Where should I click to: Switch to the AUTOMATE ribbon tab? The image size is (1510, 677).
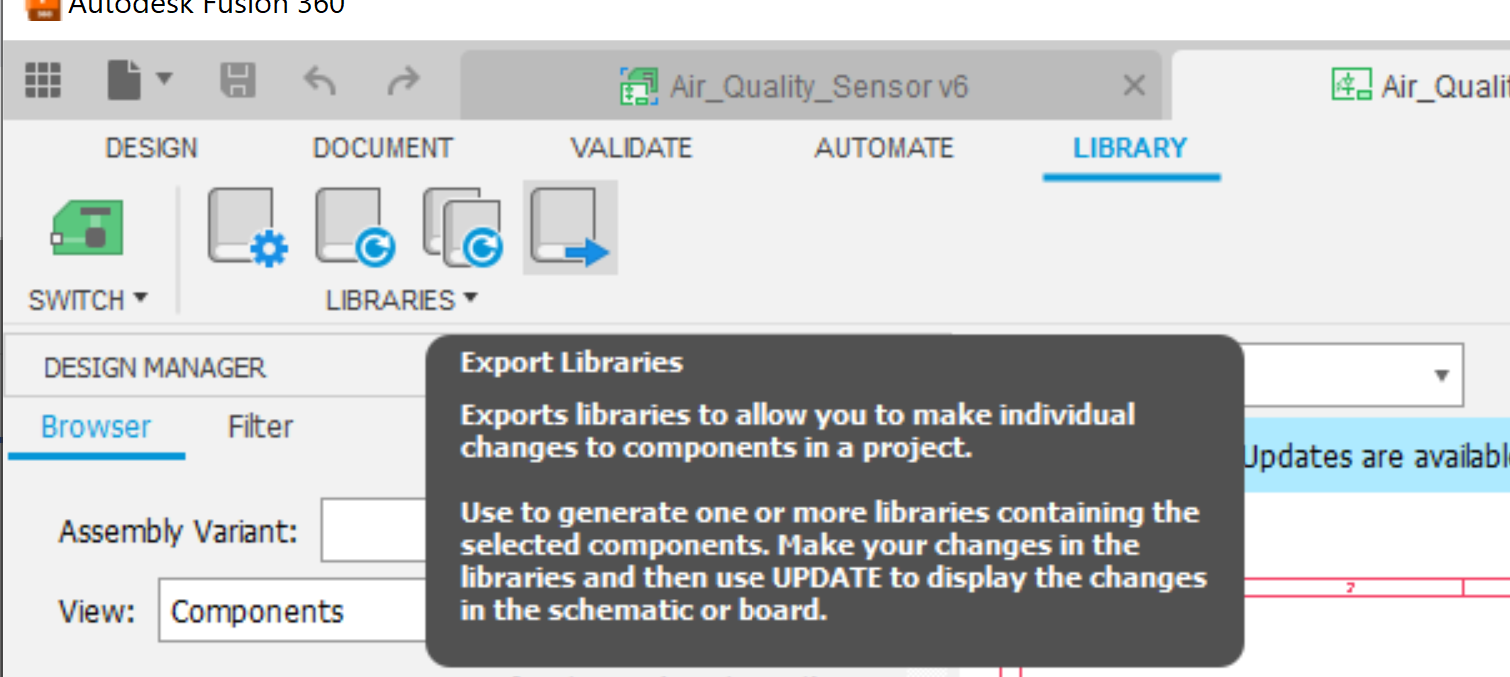[x=884, y=147]
